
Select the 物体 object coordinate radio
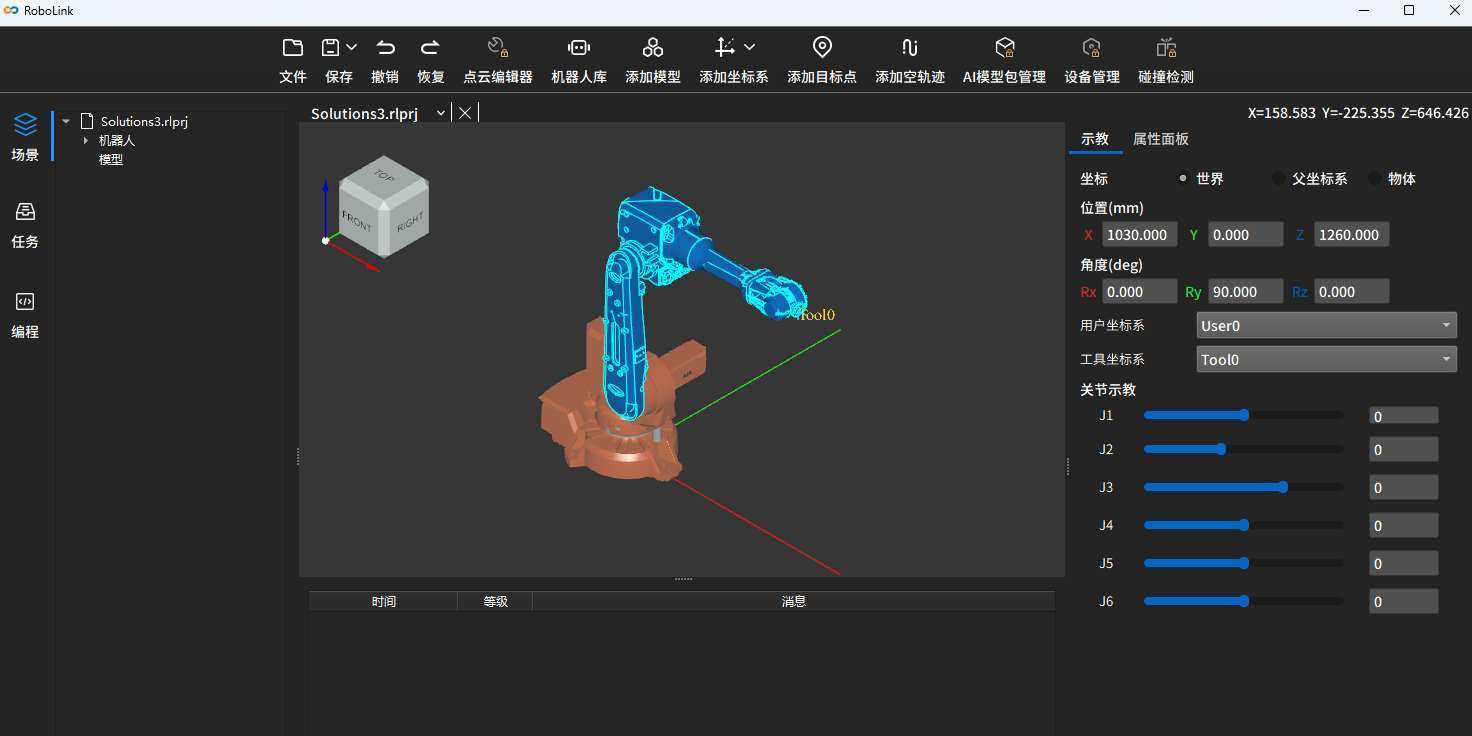pyautogui.click(x=1375, y=179)
